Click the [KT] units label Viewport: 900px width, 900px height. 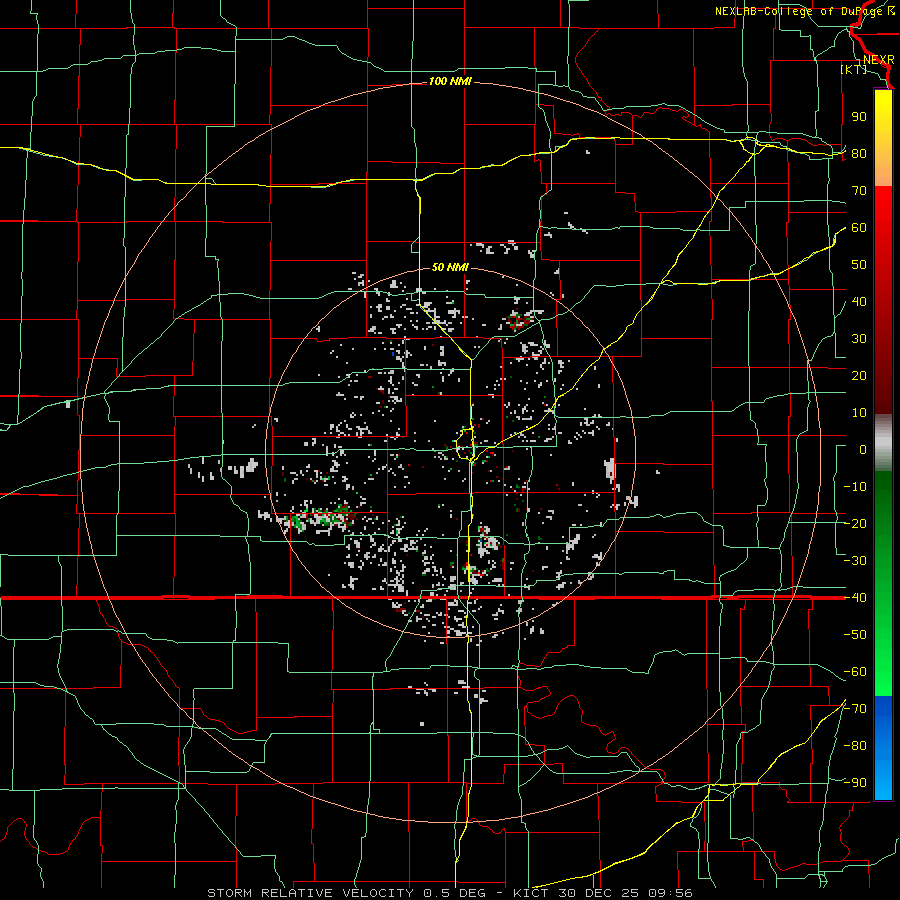(854, 69)
